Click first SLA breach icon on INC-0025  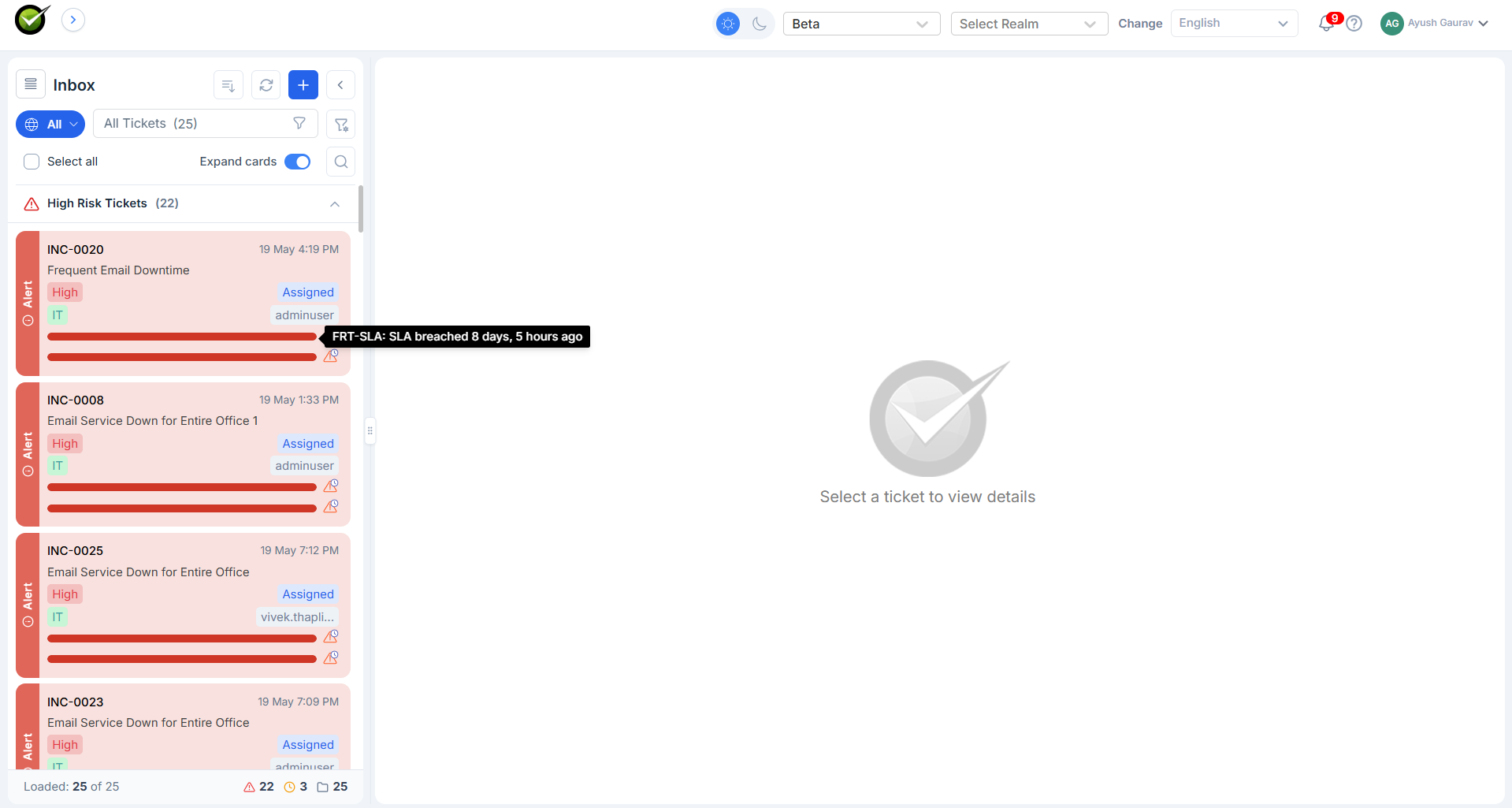(x=331, y=636)
